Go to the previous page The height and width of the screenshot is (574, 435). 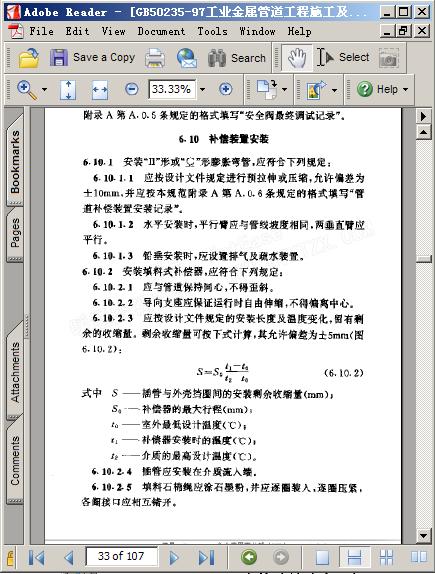tap(68, 558)
